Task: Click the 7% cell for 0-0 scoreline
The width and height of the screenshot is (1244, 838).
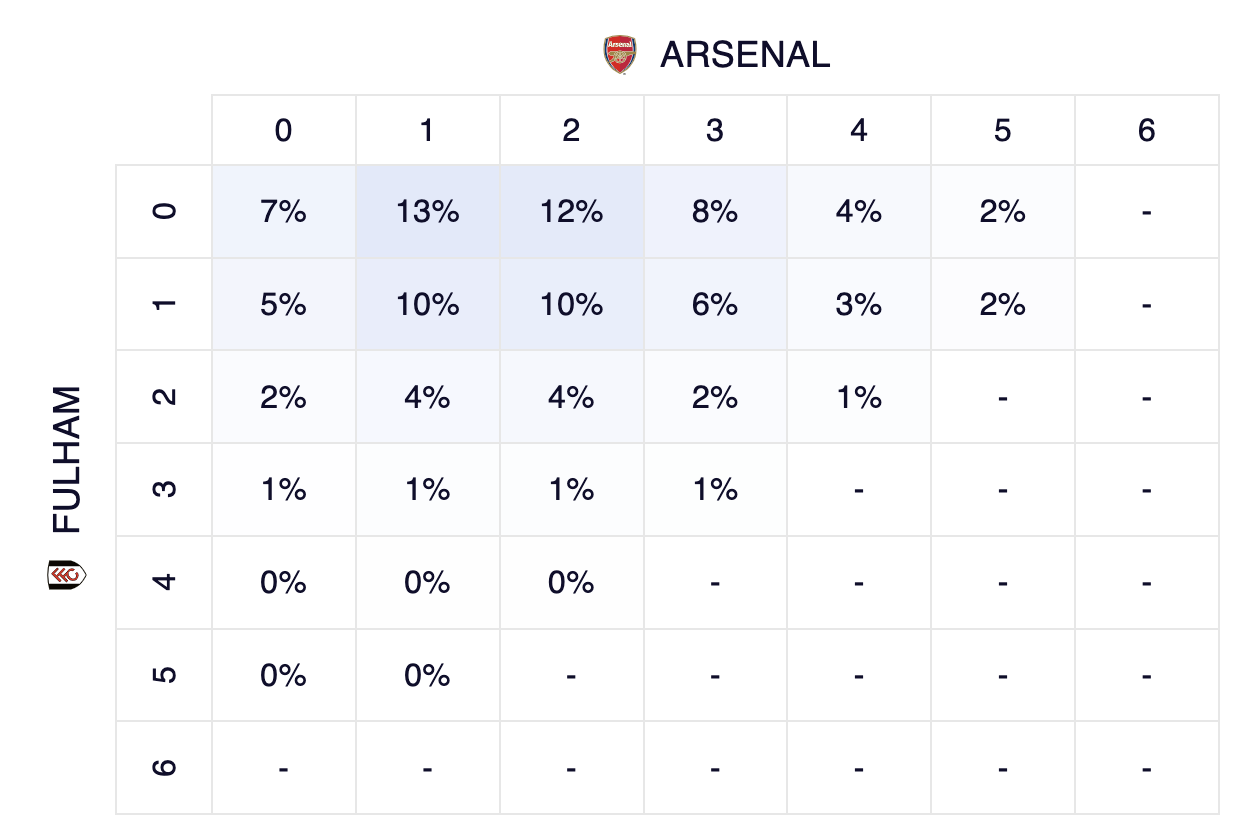Action: pos(283,212)
